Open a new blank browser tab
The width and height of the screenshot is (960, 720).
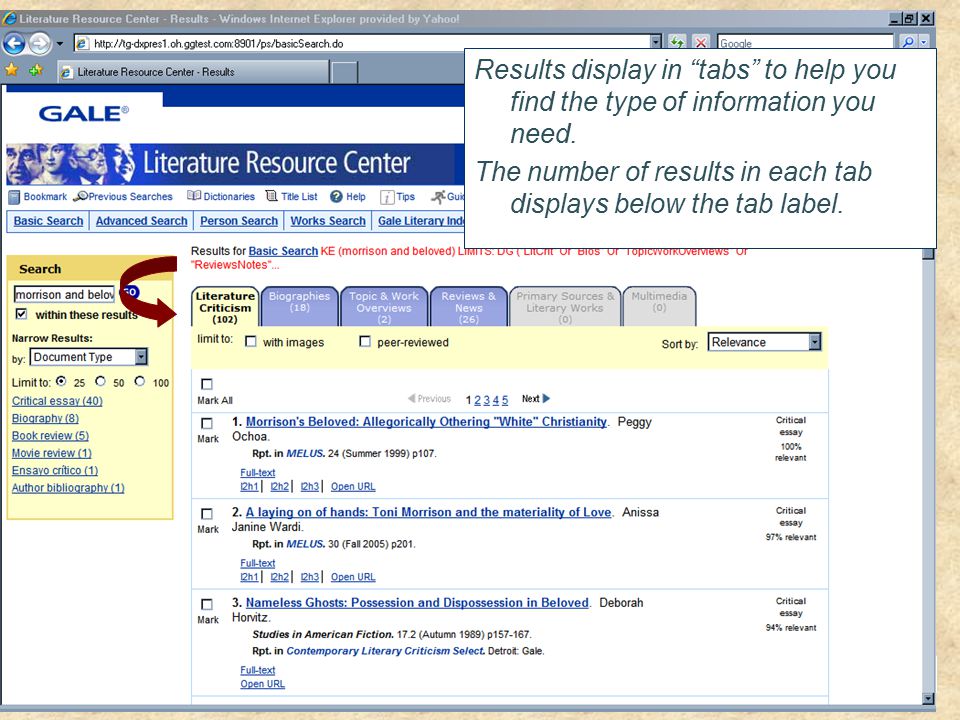click(345, 72)
